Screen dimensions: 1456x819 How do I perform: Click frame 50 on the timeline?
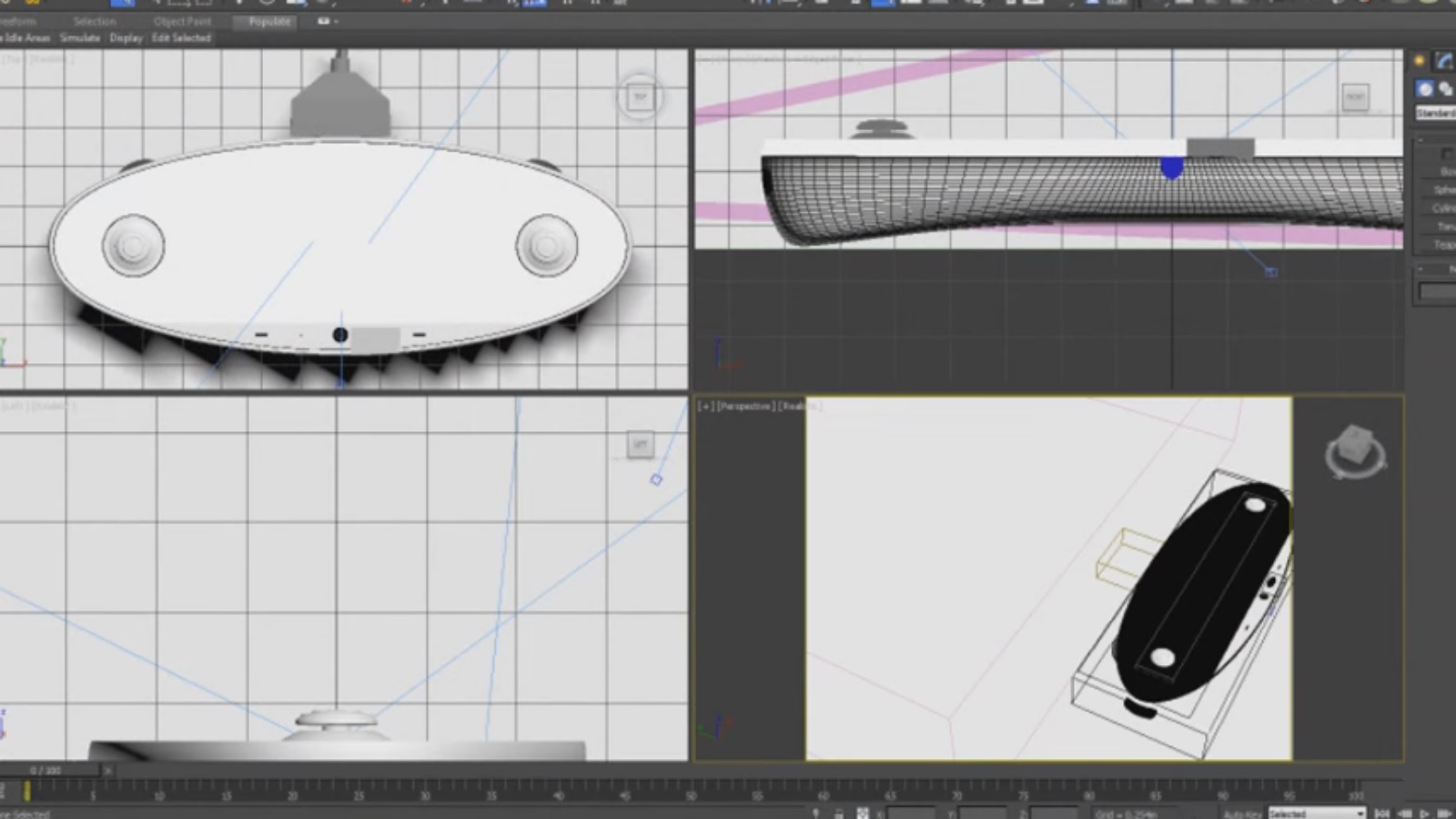691,790
